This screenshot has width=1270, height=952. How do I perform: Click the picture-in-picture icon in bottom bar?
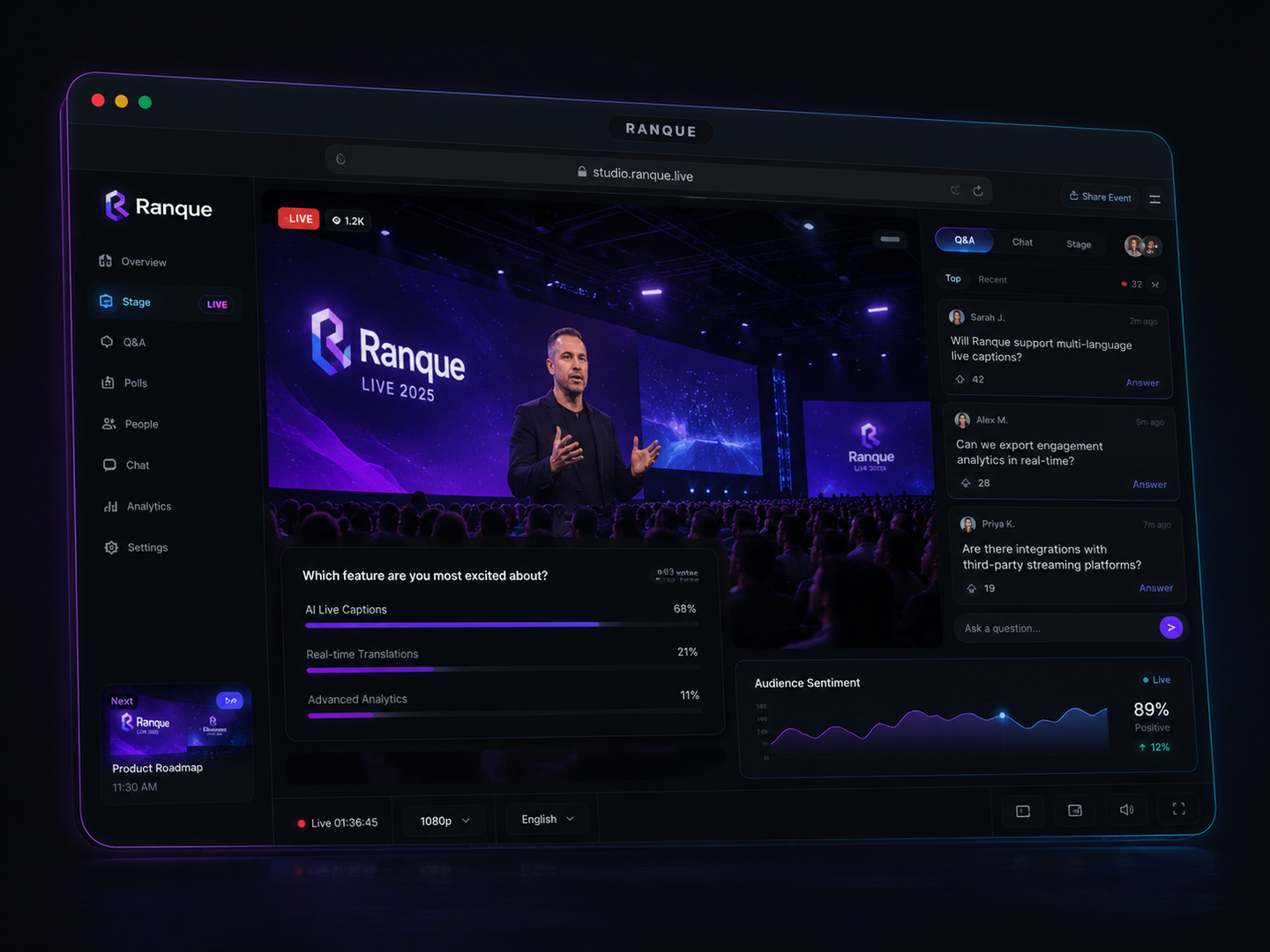pos(1075,810)
